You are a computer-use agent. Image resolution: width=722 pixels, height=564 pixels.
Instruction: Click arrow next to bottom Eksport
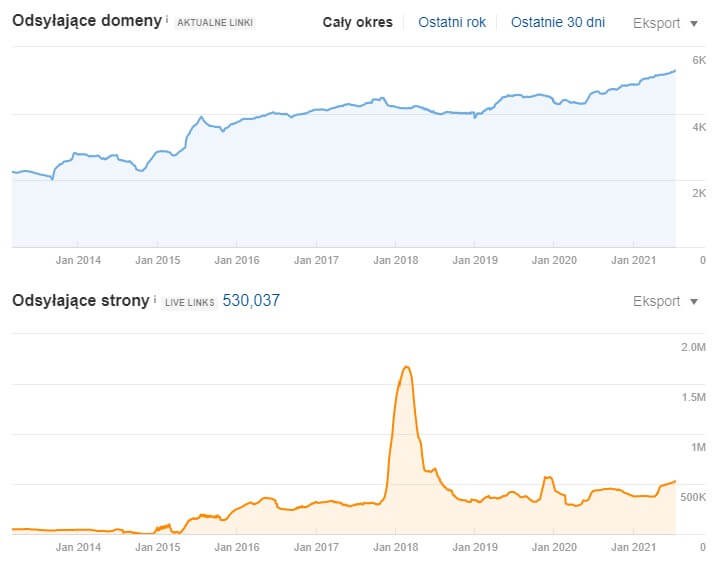tap(694, 301)
